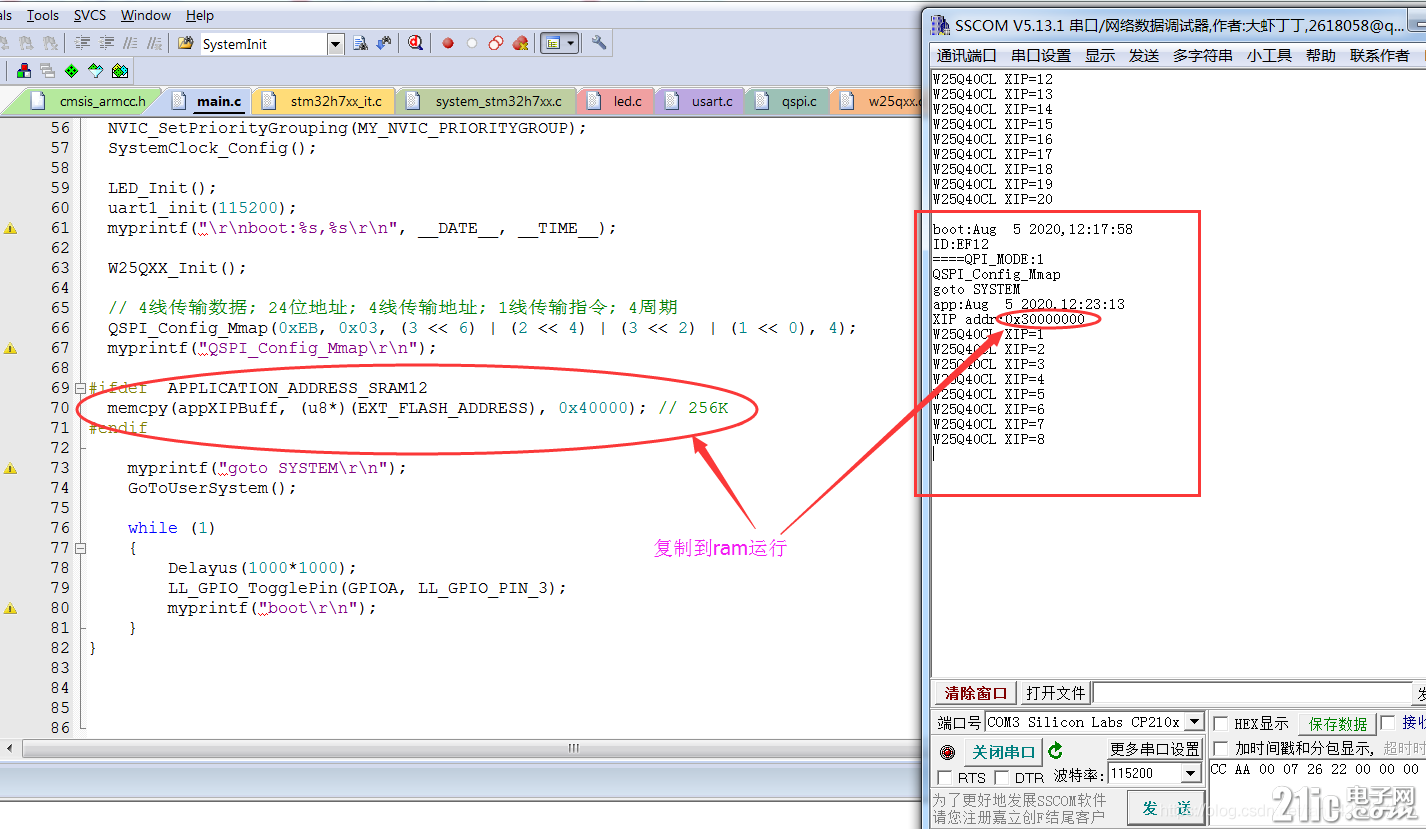Switch to the cmsis_armcc.h tab
Image resolution: width=1426 pixels, height=829 pixels.
pyautogui.click(x=87, y=101)
